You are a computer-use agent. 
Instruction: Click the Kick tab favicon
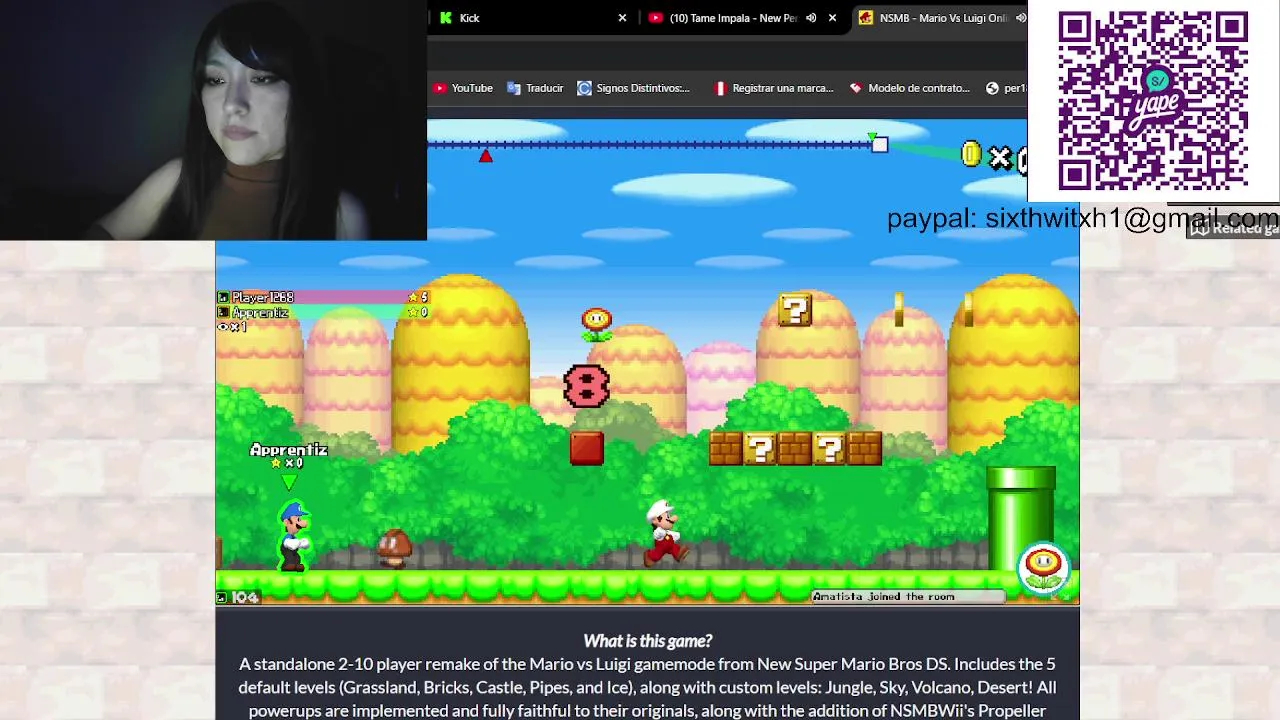(446, 18)
